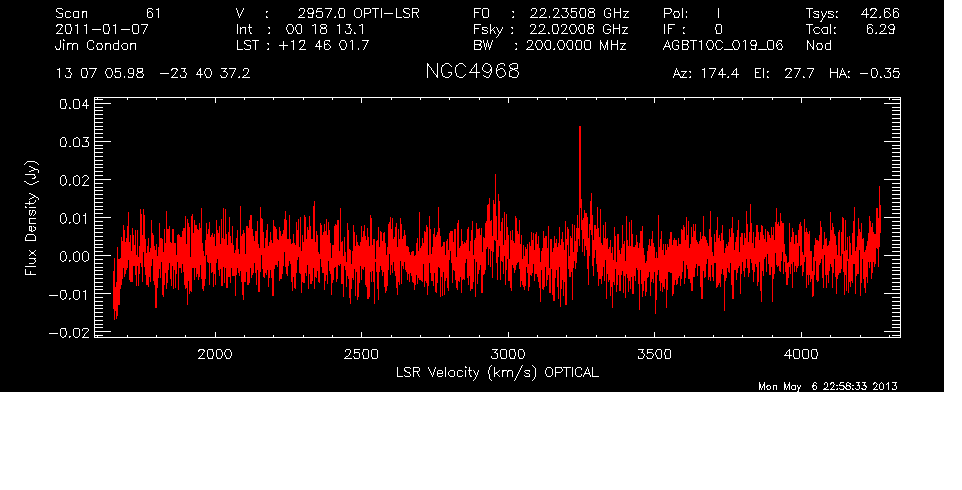Screen dimensions: 962x490
Task: Click the -0.01 y-axis tick label
Action: (x=69, y=294)
